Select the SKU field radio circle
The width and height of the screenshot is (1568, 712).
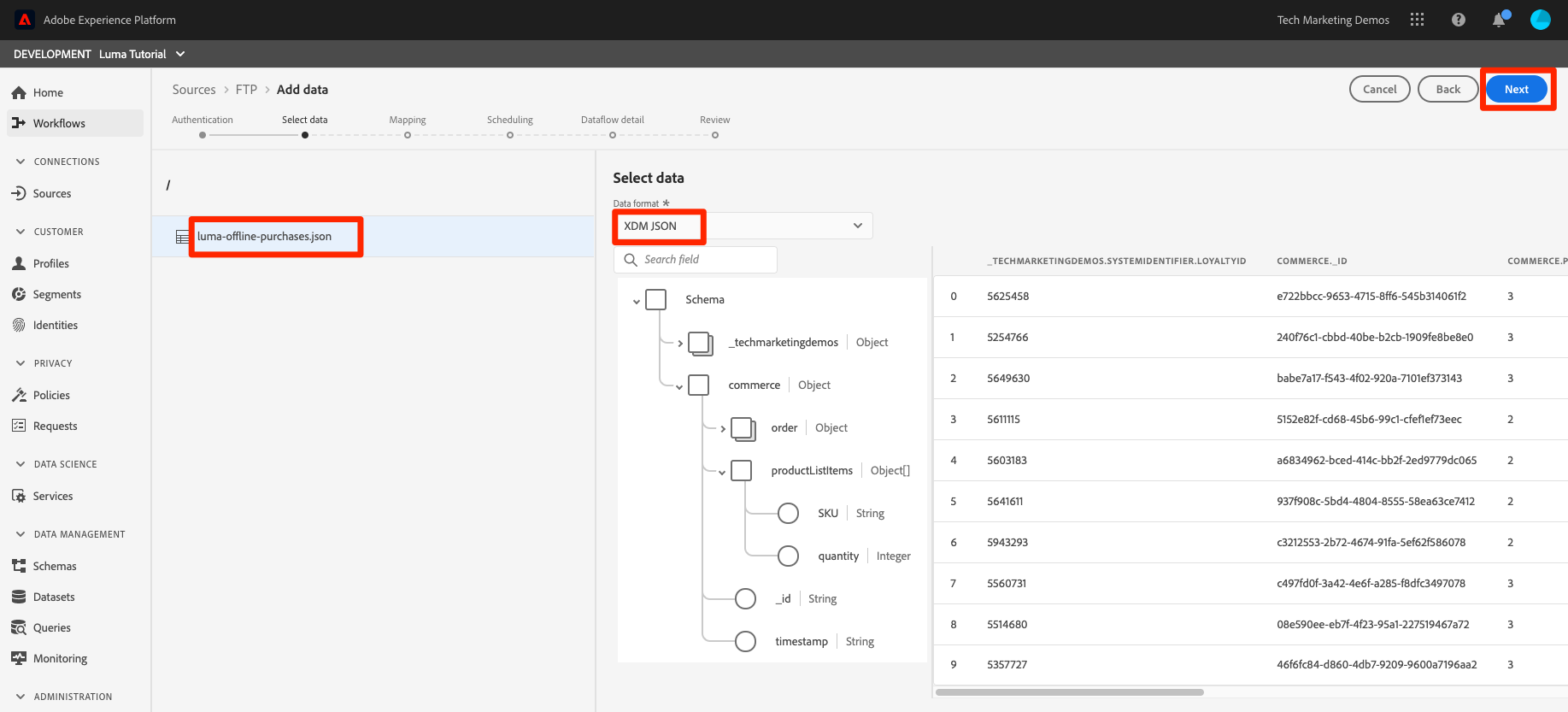(789, 514)
